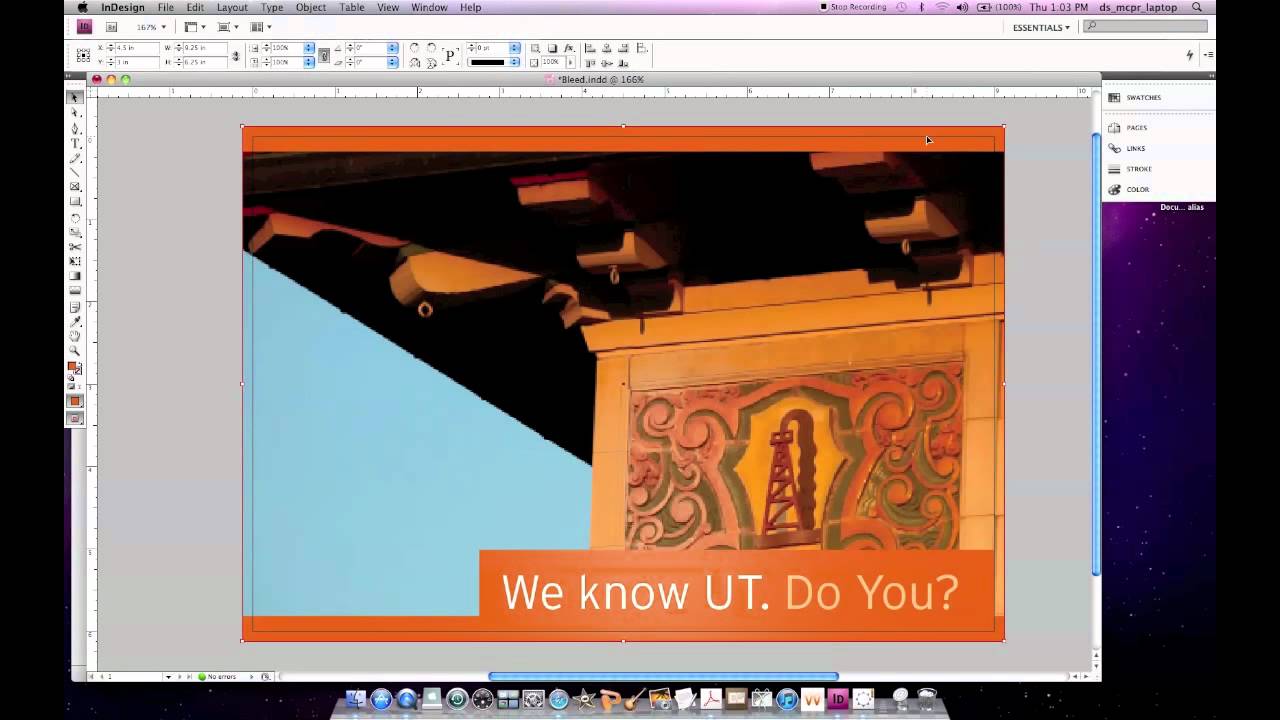Select the Rotate tool
This screenshot has width=1280, height=720.
tap(75, 218)
